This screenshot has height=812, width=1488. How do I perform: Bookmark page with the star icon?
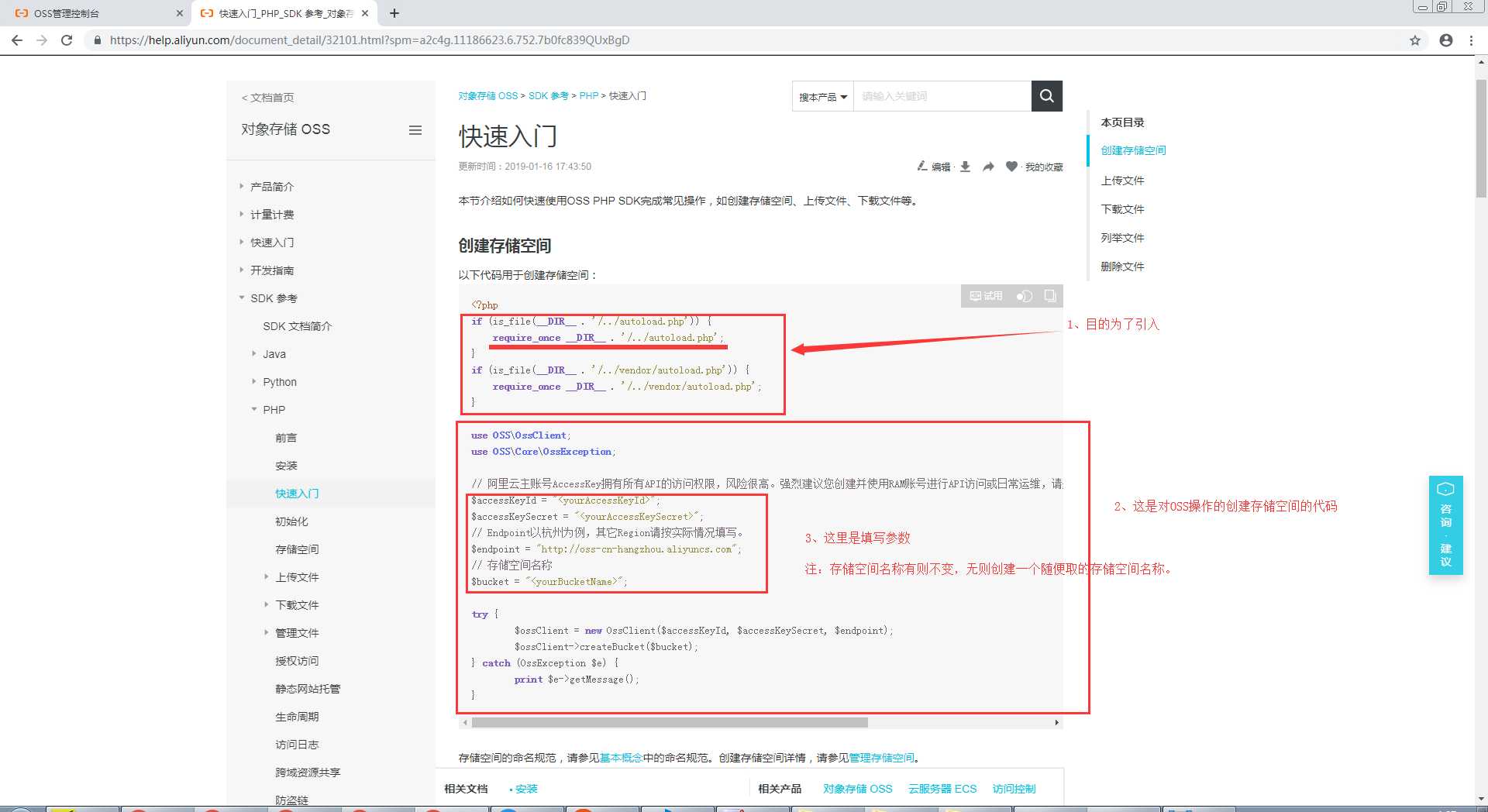point(1415,40)
